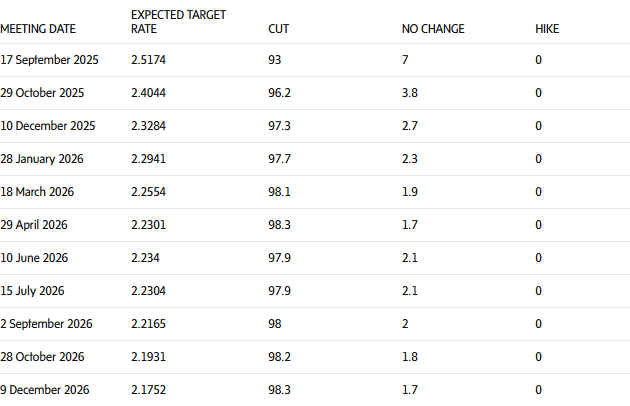630x406 pixels.
Task: Select the 2.4044 expected rate value
Action: [x=151, y=93]
